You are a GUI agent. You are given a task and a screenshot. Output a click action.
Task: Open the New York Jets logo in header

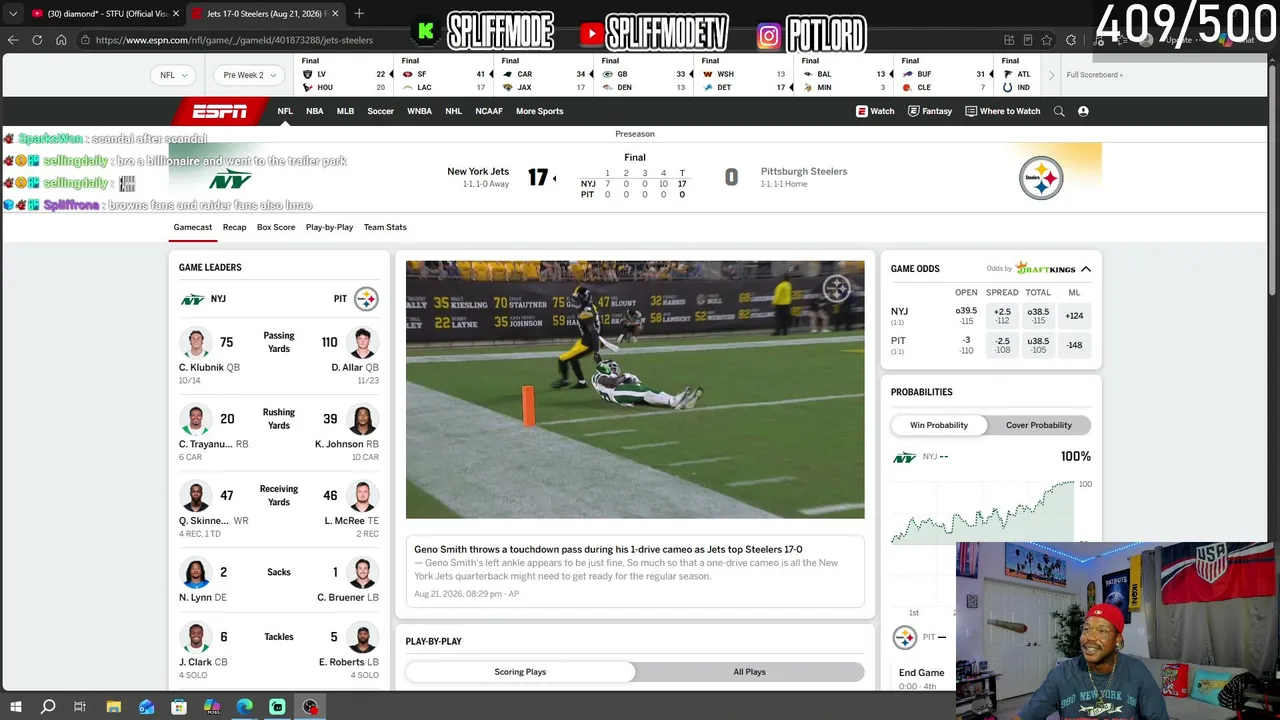coord(229,180)
